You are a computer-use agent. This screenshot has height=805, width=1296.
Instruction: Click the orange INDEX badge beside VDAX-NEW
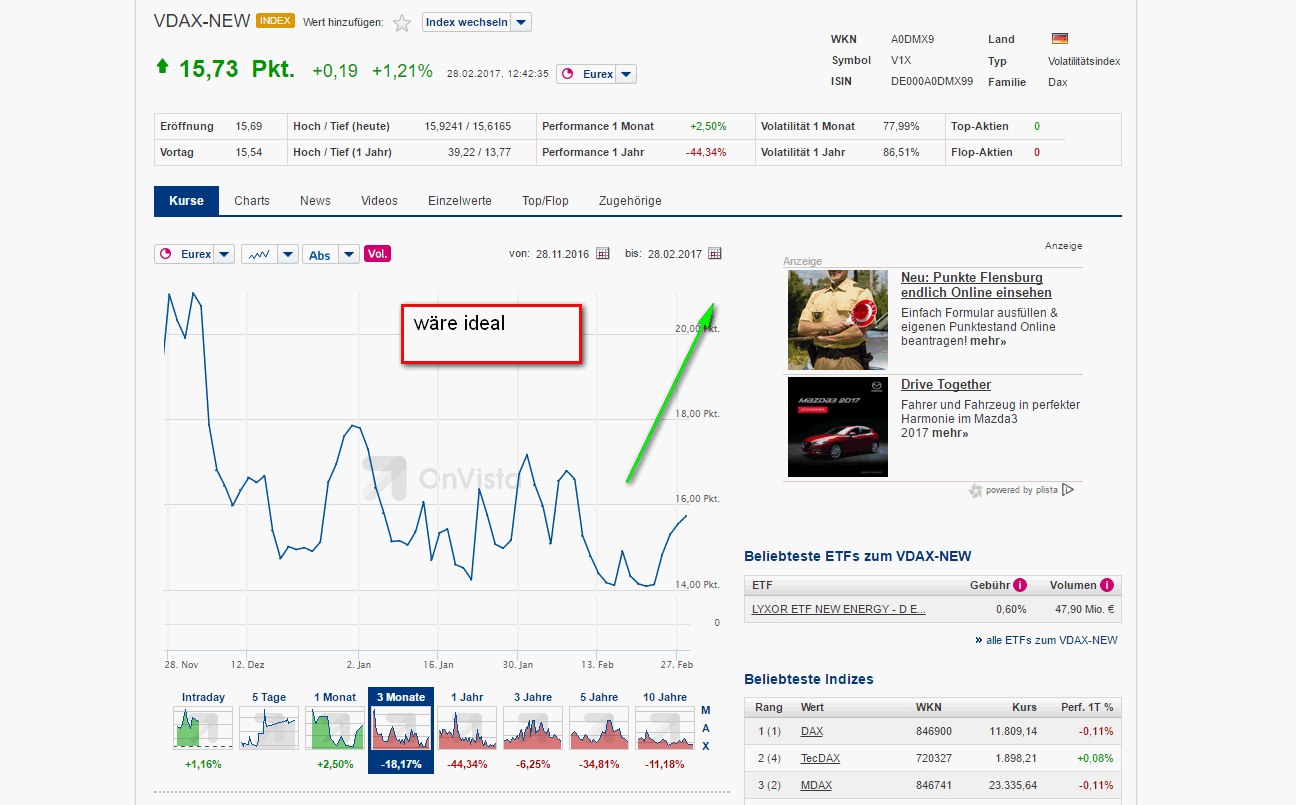(275, 21)
